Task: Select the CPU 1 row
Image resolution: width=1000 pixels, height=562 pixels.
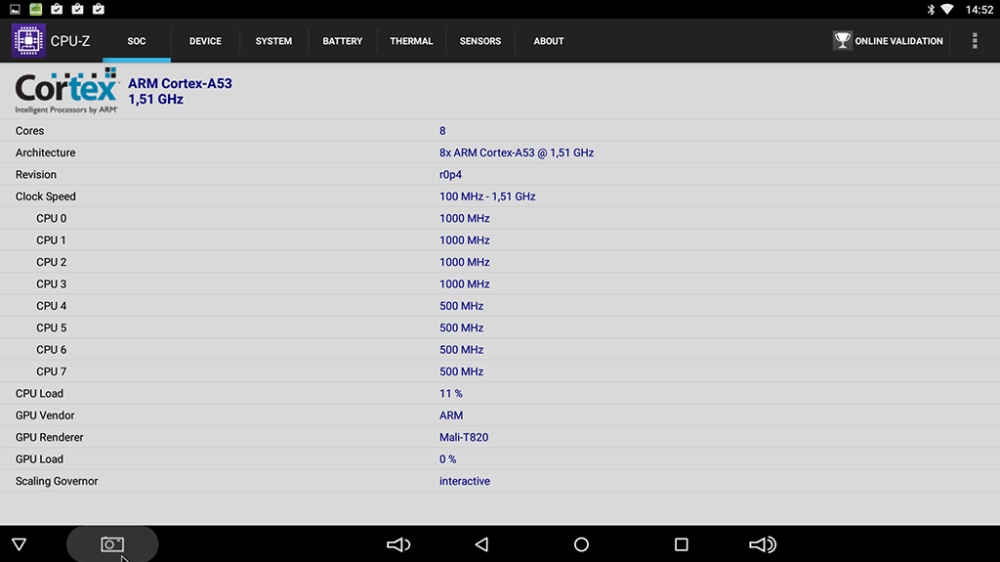Action: [500, 240]
